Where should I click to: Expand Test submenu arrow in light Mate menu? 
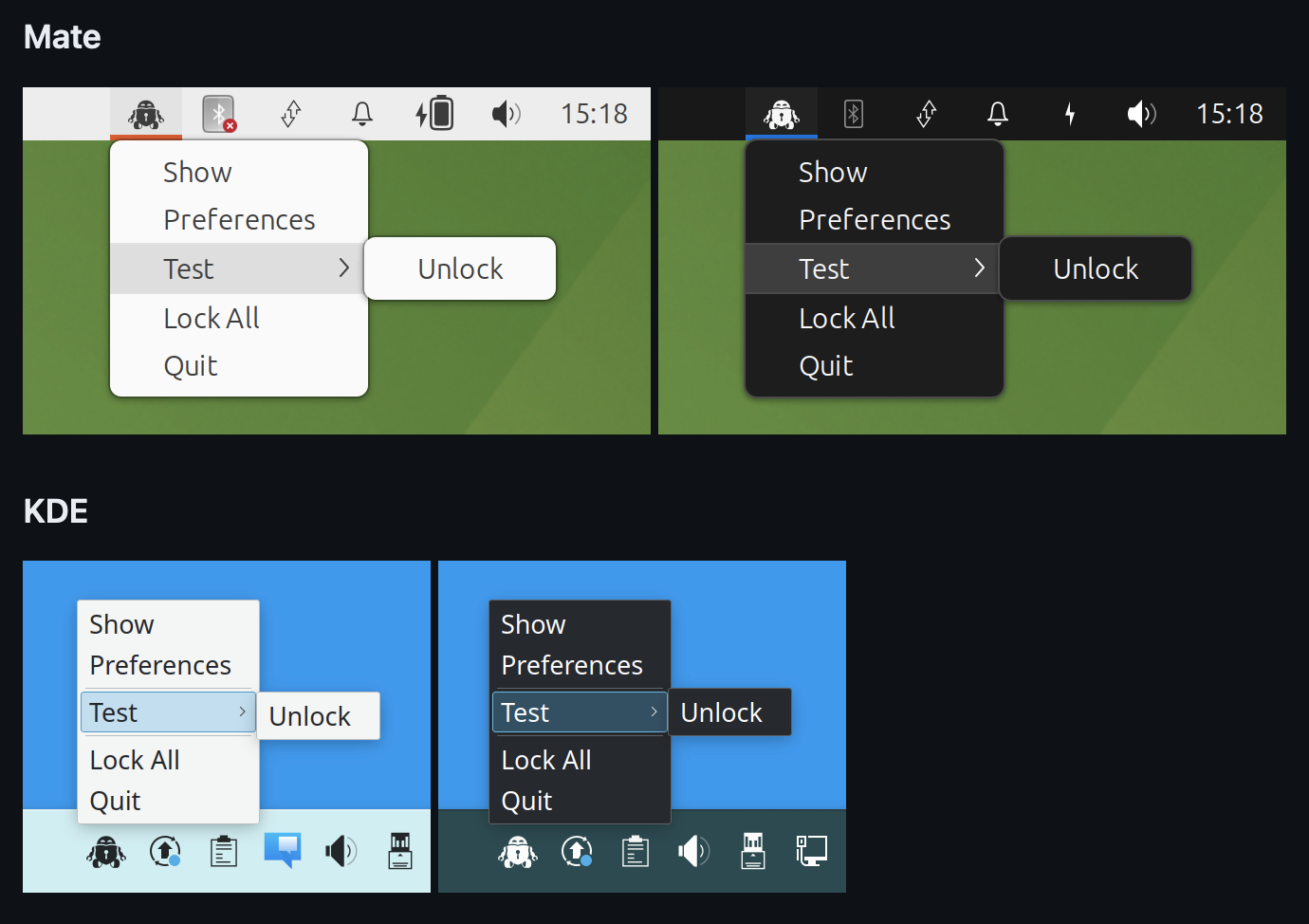tap(344, 268)
